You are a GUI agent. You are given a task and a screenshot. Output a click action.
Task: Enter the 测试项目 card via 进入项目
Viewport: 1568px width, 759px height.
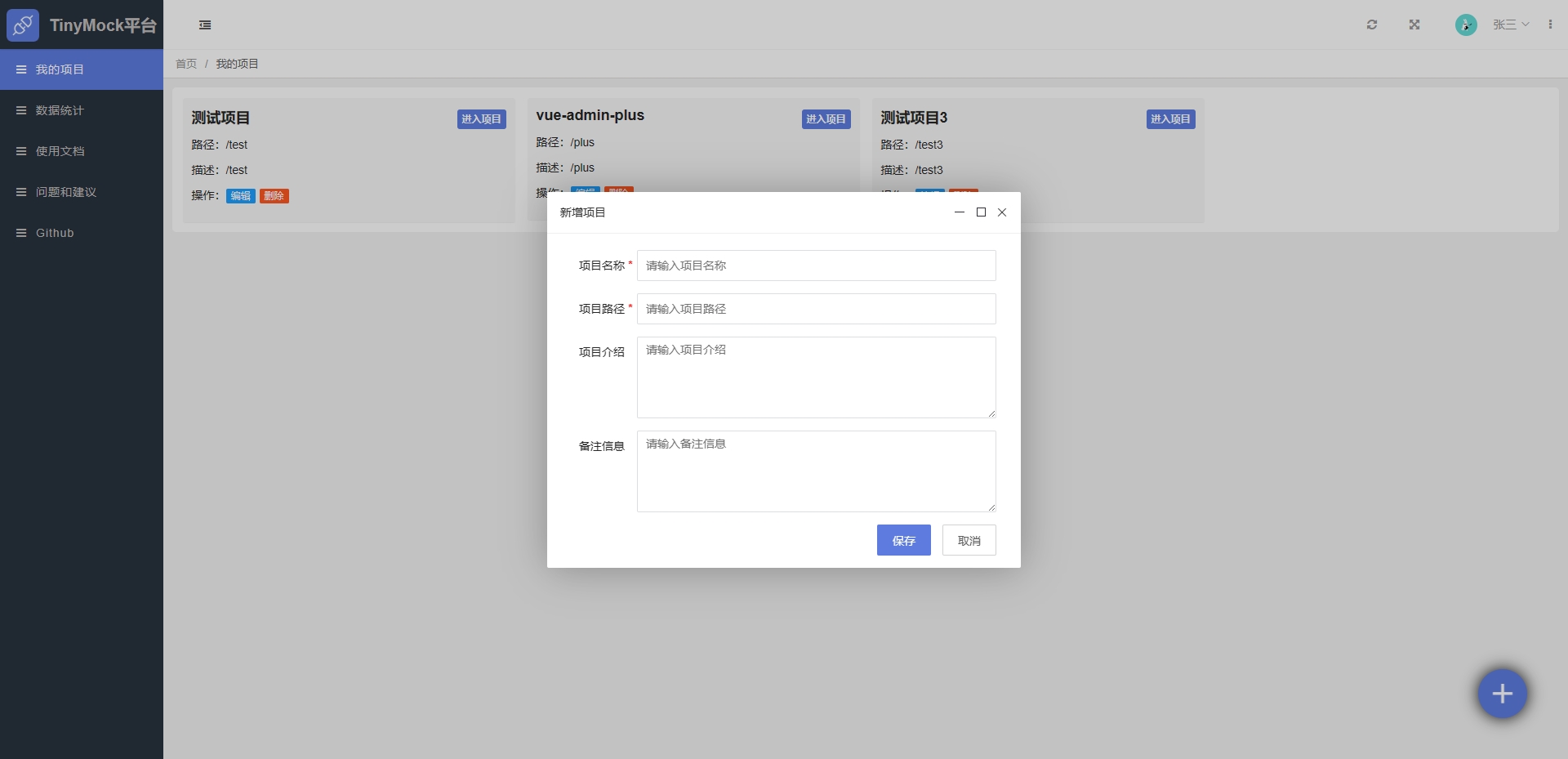click(x=482, y=119)
